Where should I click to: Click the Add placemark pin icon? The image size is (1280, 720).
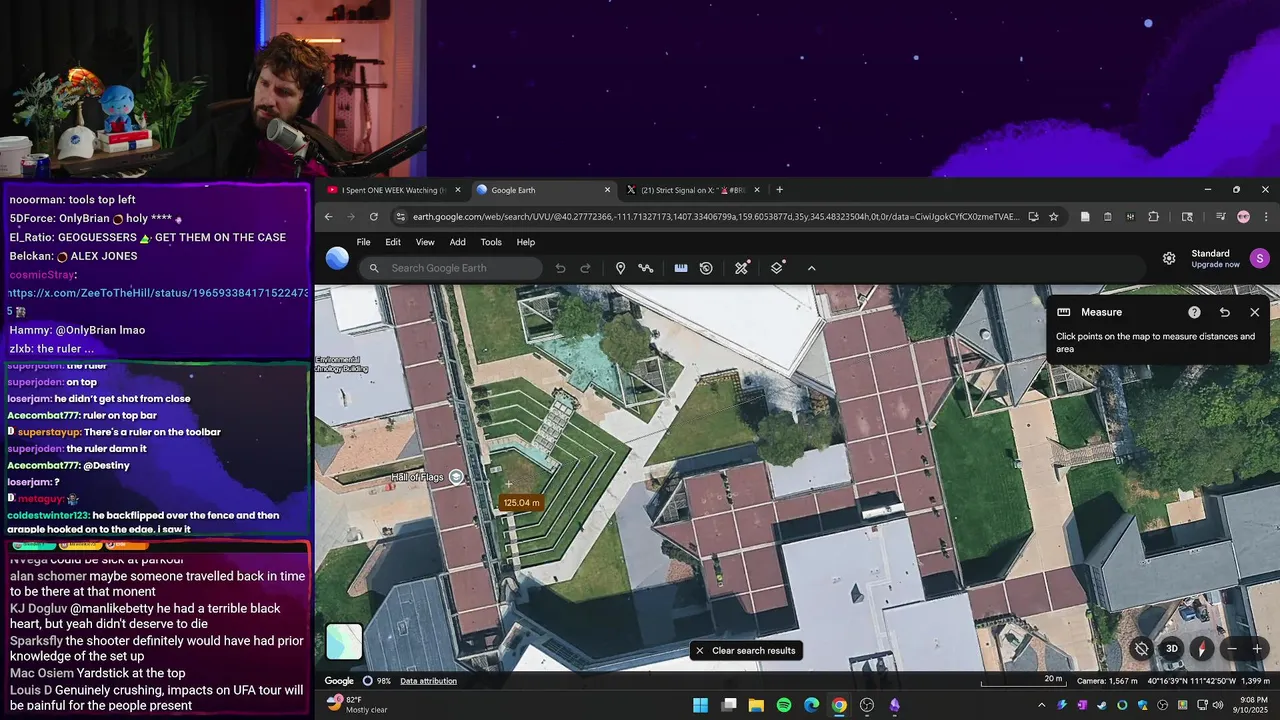[620, 268]
